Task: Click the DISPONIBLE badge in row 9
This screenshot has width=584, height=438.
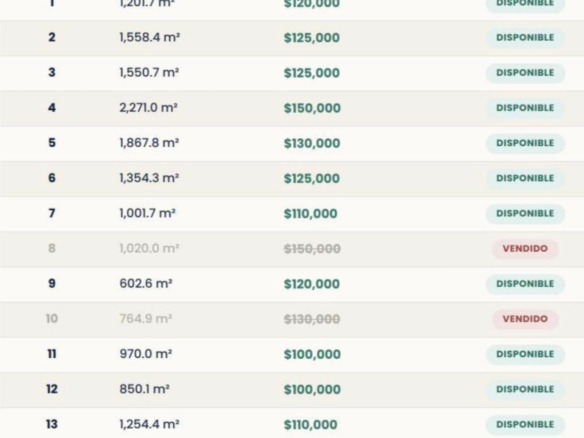Action: (x=525, y=284)
